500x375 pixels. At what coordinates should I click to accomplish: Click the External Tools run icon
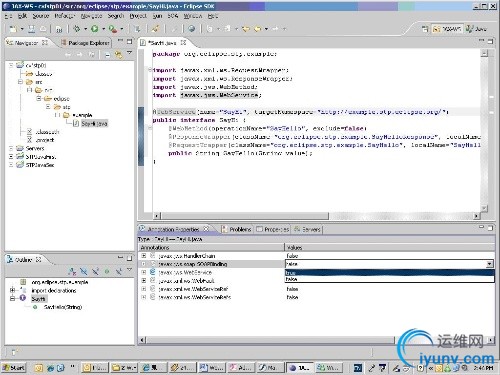113,29
